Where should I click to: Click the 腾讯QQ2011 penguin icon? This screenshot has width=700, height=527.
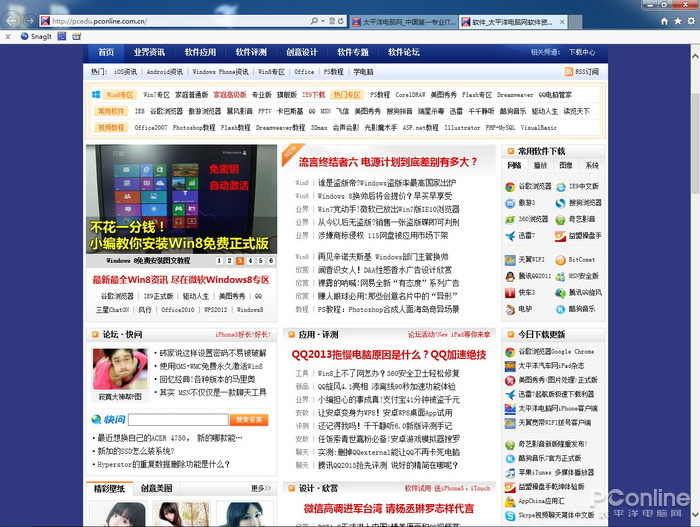tap(510, 276)
